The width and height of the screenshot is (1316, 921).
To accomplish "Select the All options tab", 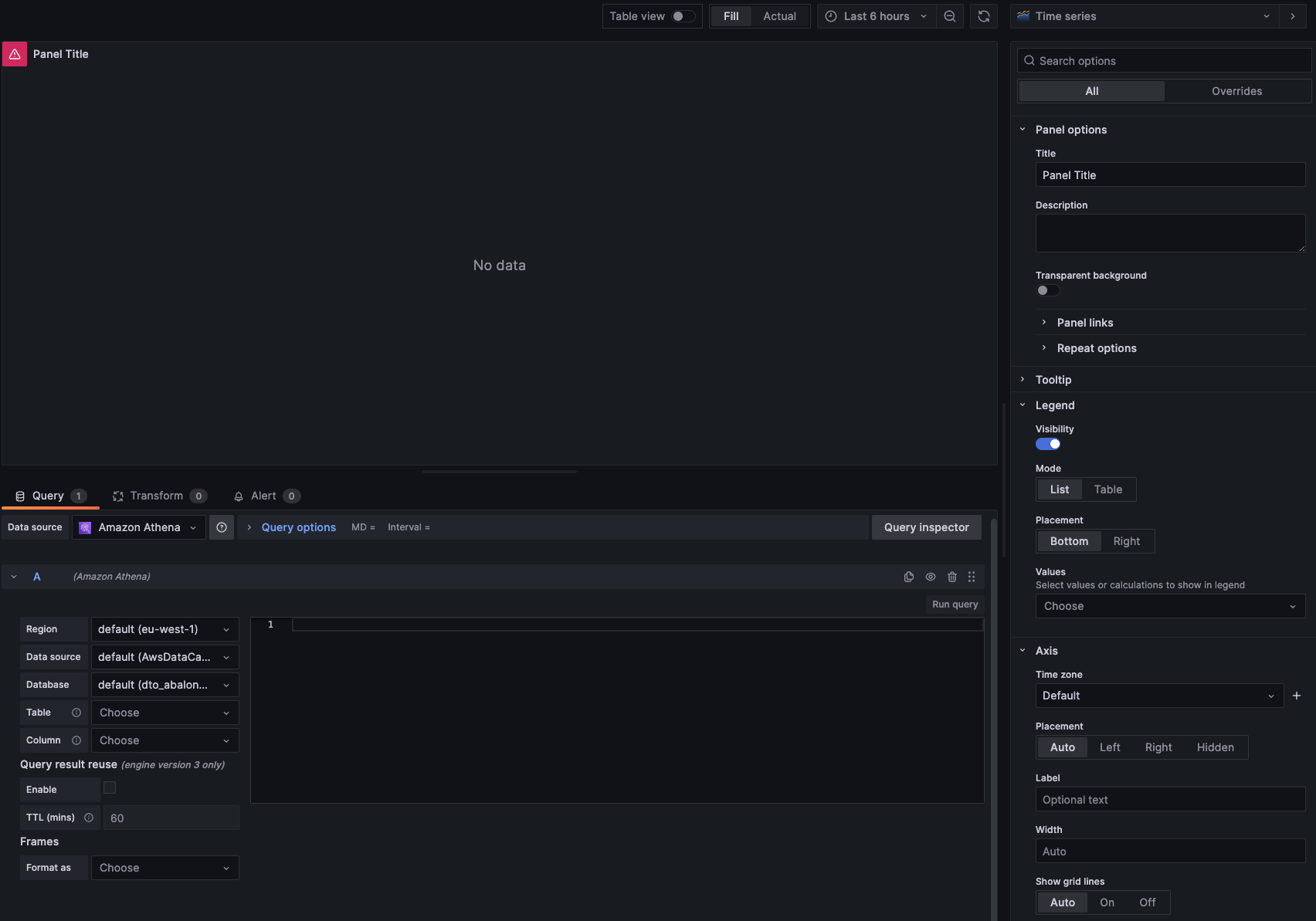I will pyautogui.click(x=1091, y=91).
